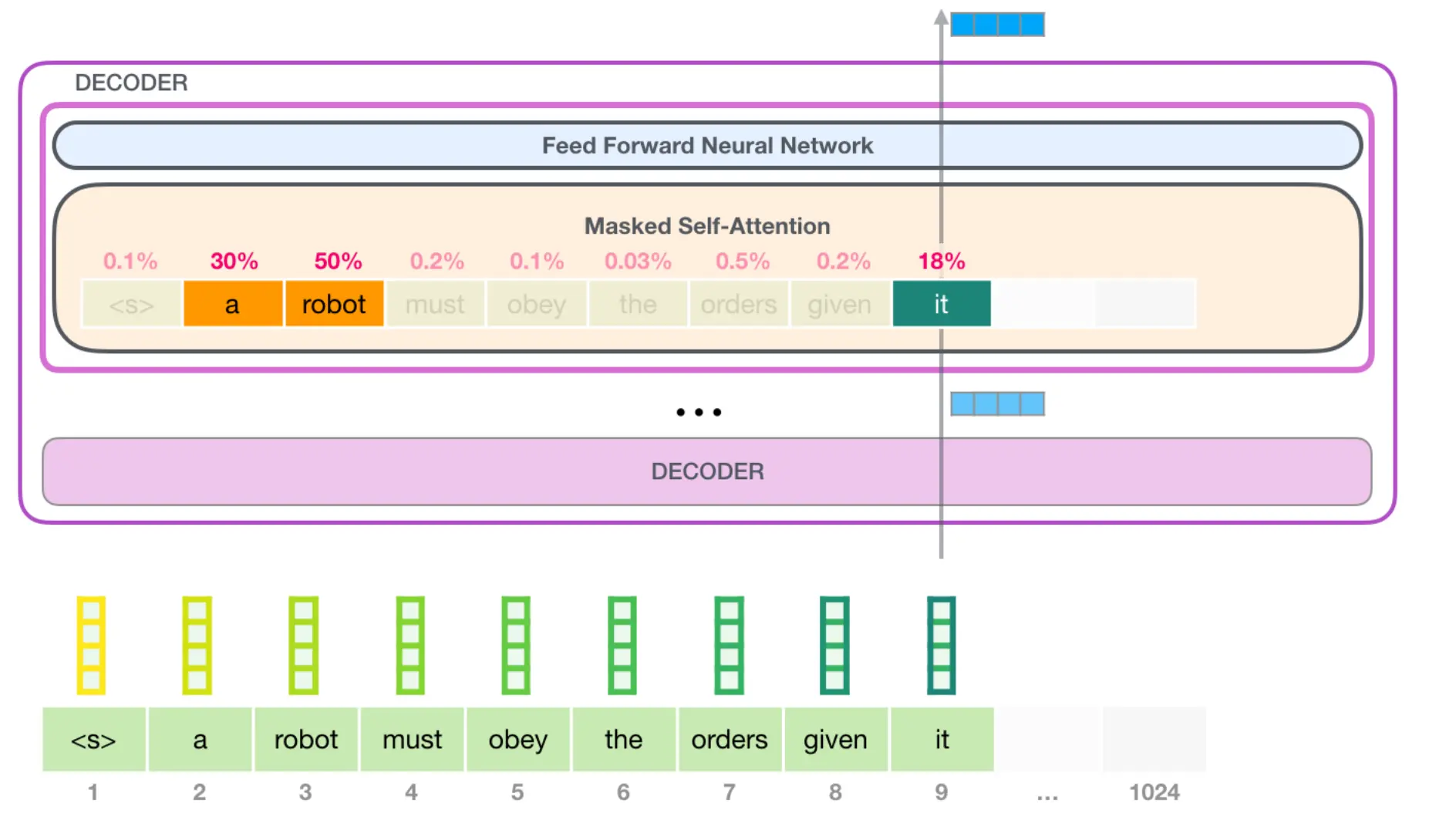Click the 0.03% attention score
Screen dimensions: 1456x824
click(638, 261)
